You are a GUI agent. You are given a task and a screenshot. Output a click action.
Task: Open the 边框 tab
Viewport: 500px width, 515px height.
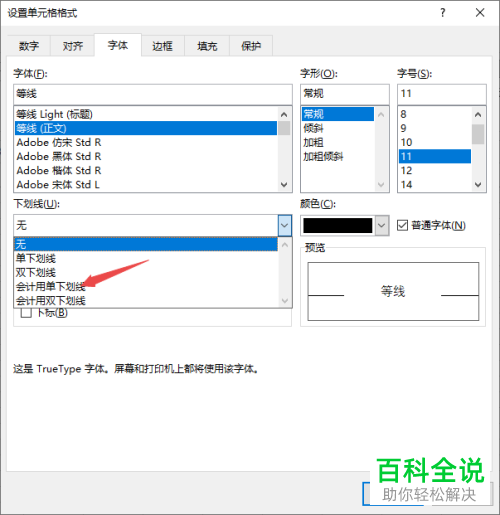[x=162, y=46]
